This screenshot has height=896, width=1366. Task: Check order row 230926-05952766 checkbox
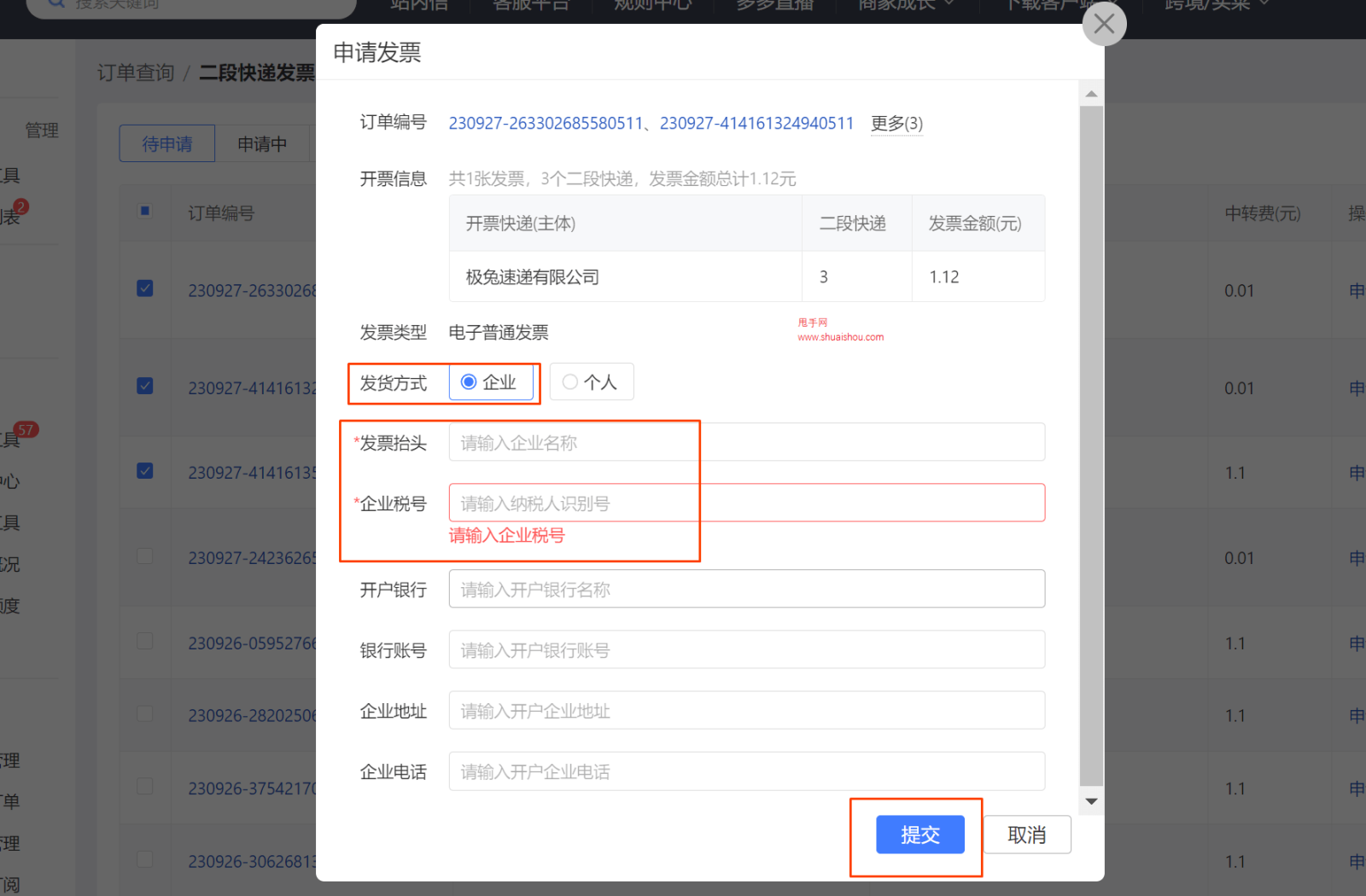[145, 641]
